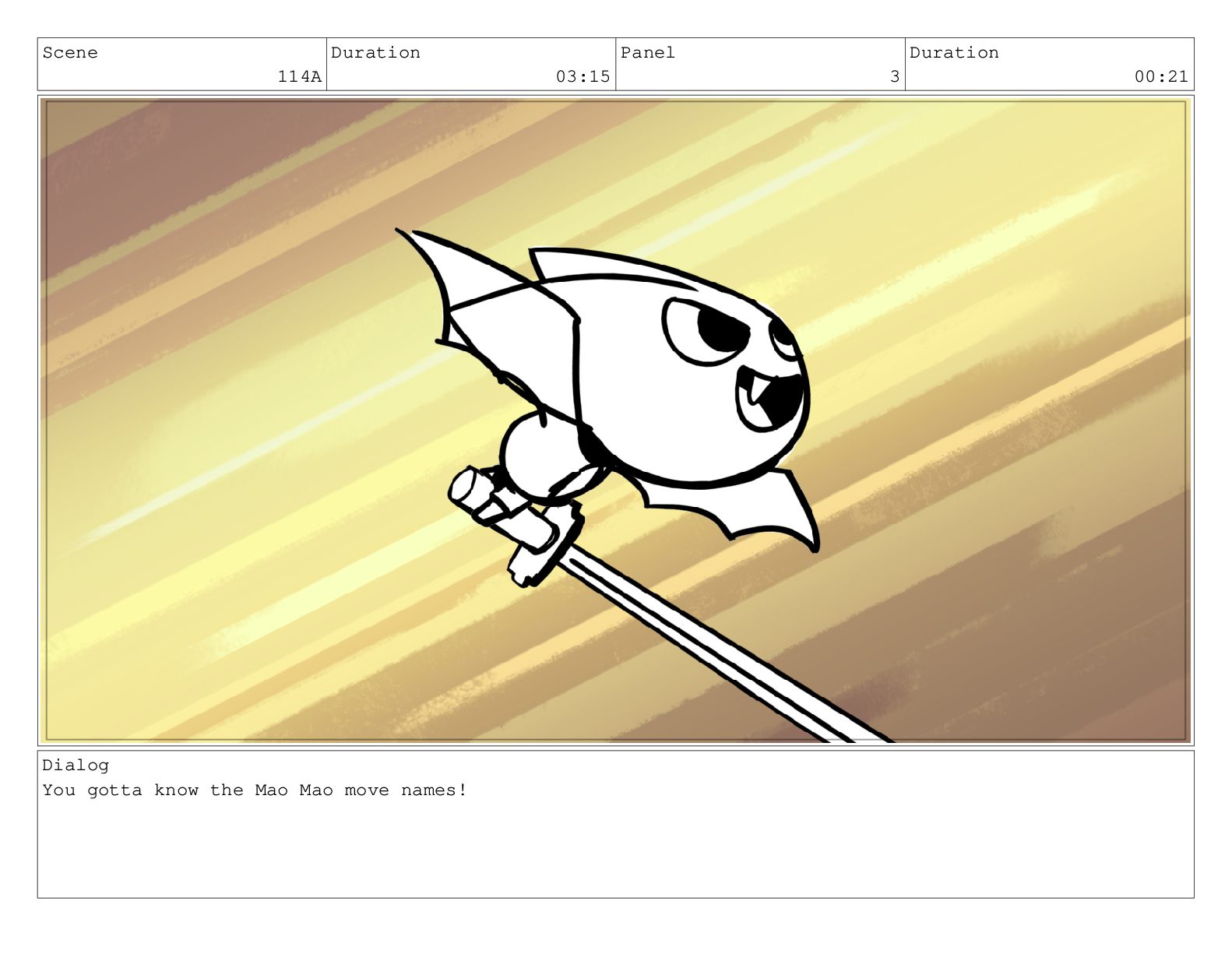The width and height of the screenshot is (1232, 954).
Task: Select the Dialog label
Action: 76,766
